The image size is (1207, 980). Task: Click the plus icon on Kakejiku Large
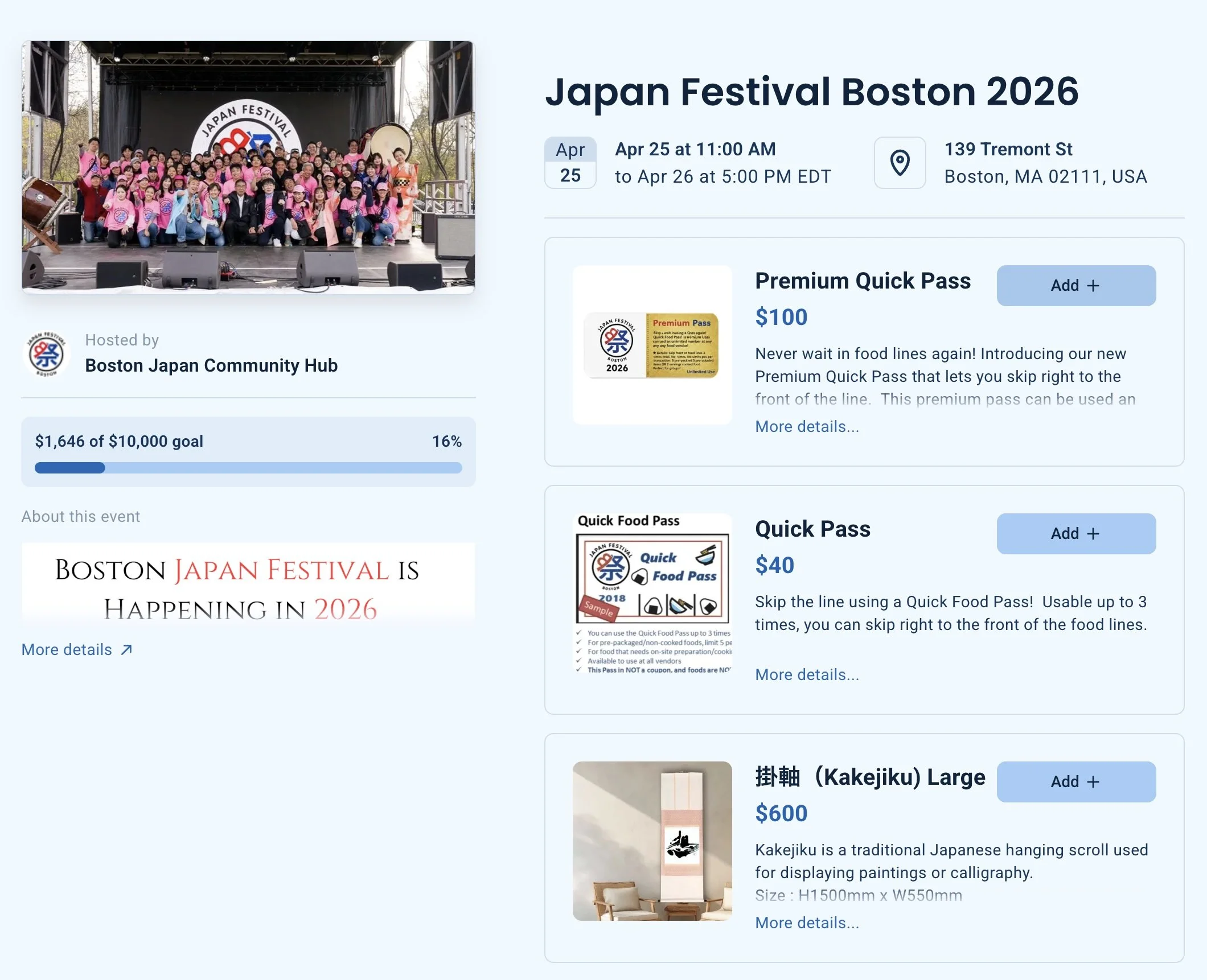(x=1093, y=782)
